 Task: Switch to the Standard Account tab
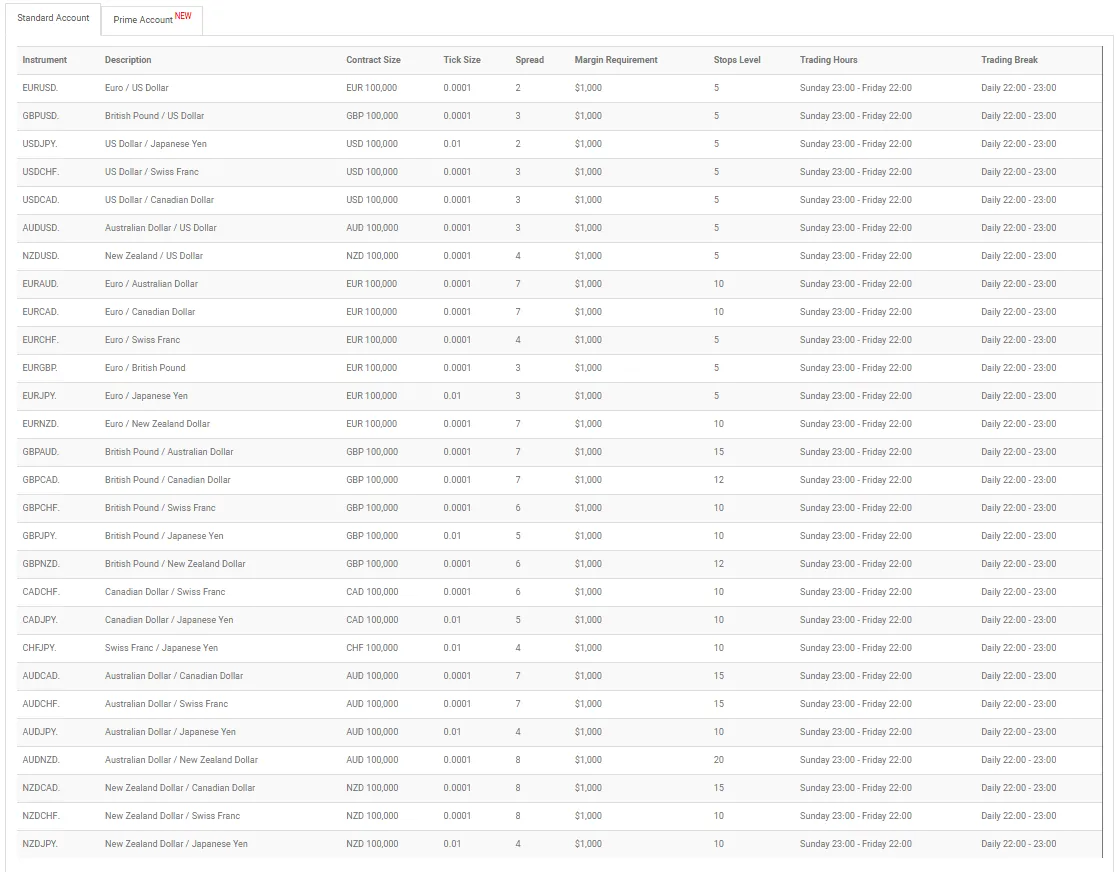coord(53,18)
